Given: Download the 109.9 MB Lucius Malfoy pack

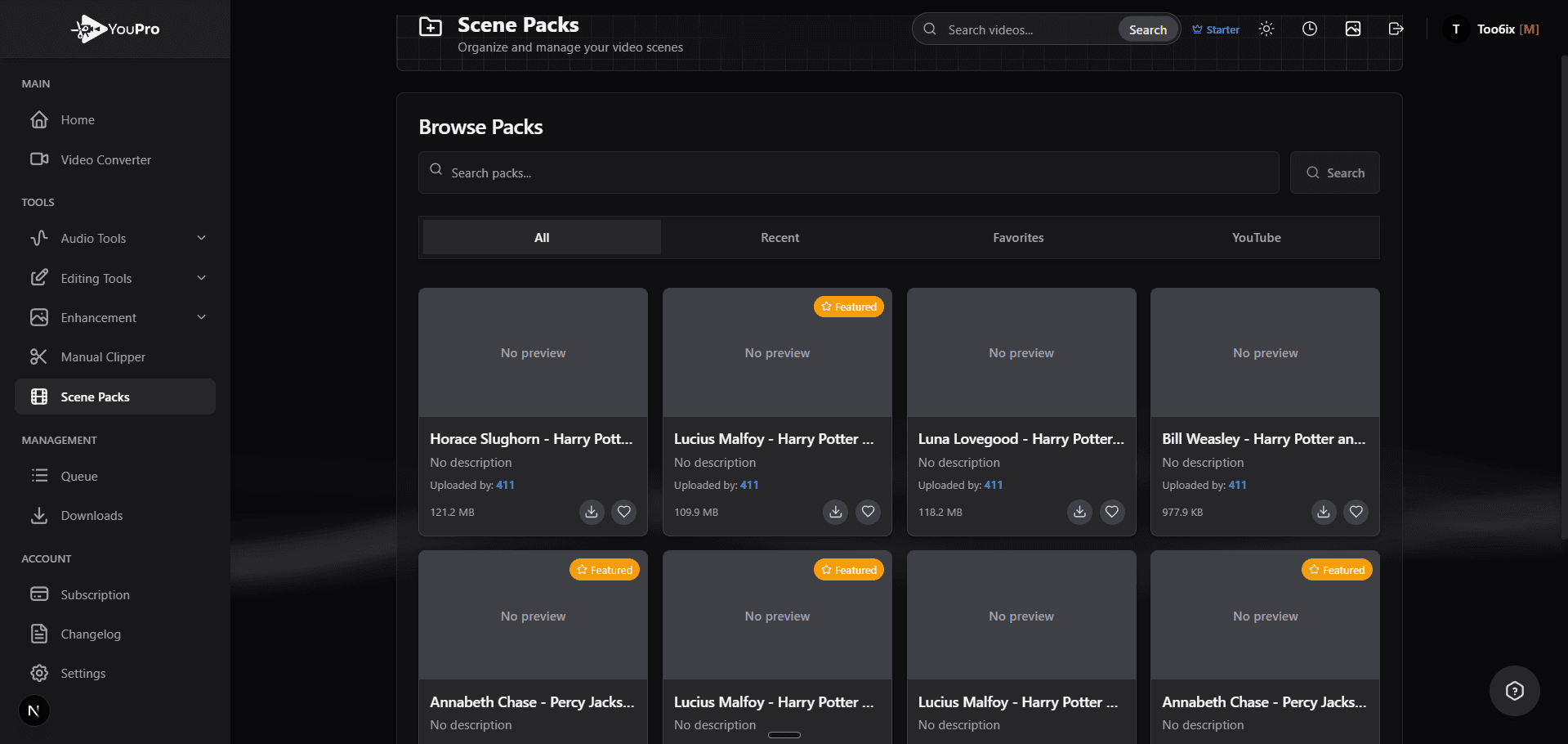Looking at the screenshot, I should (x=835, y=512).
